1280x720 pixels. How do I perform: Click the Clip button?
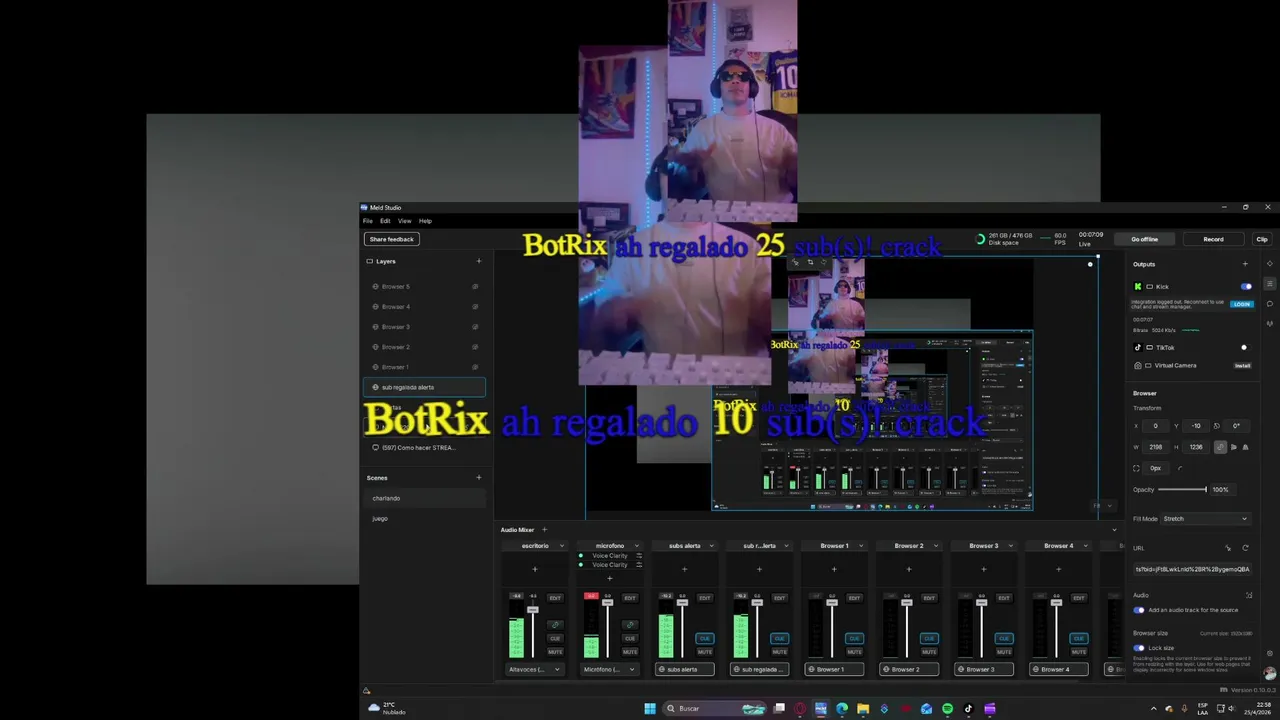coord(1262,239)
